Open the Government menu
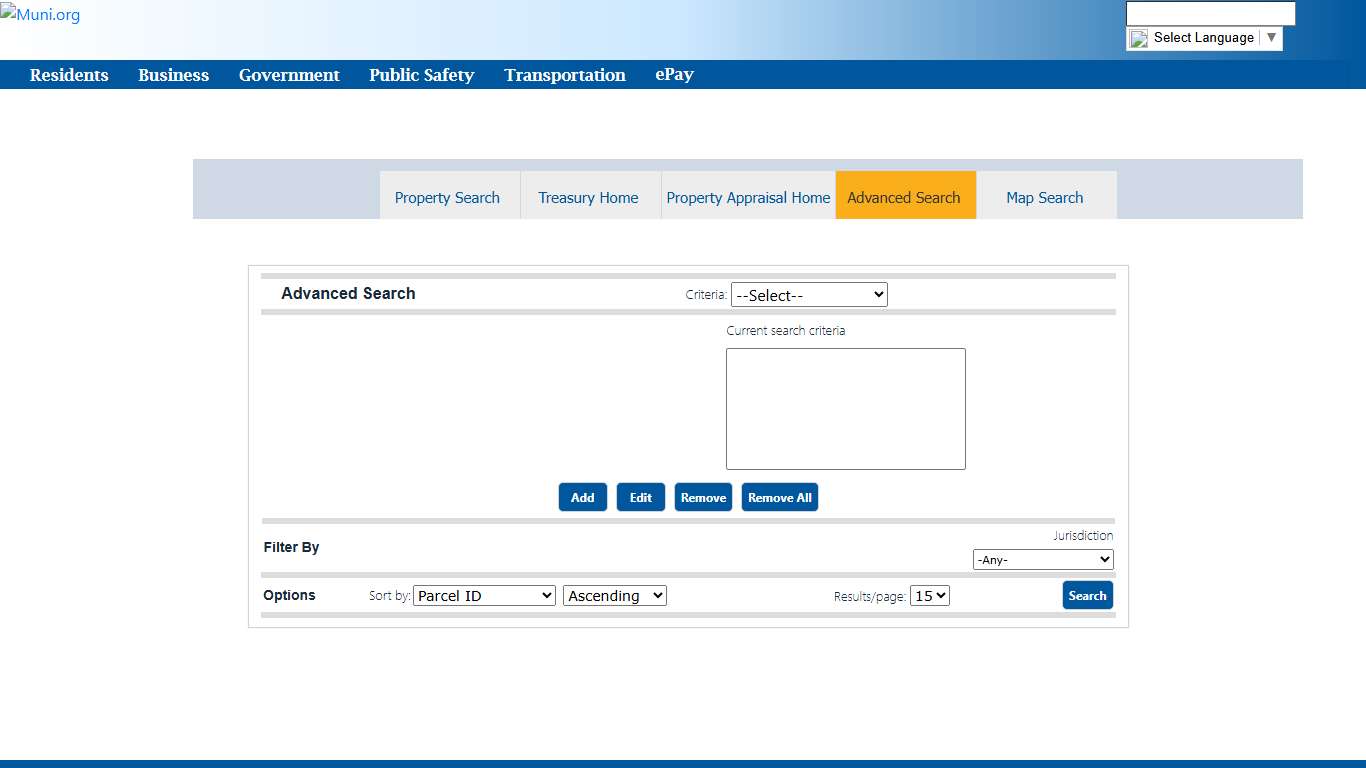1366x768 pixels. pos(289,75)
